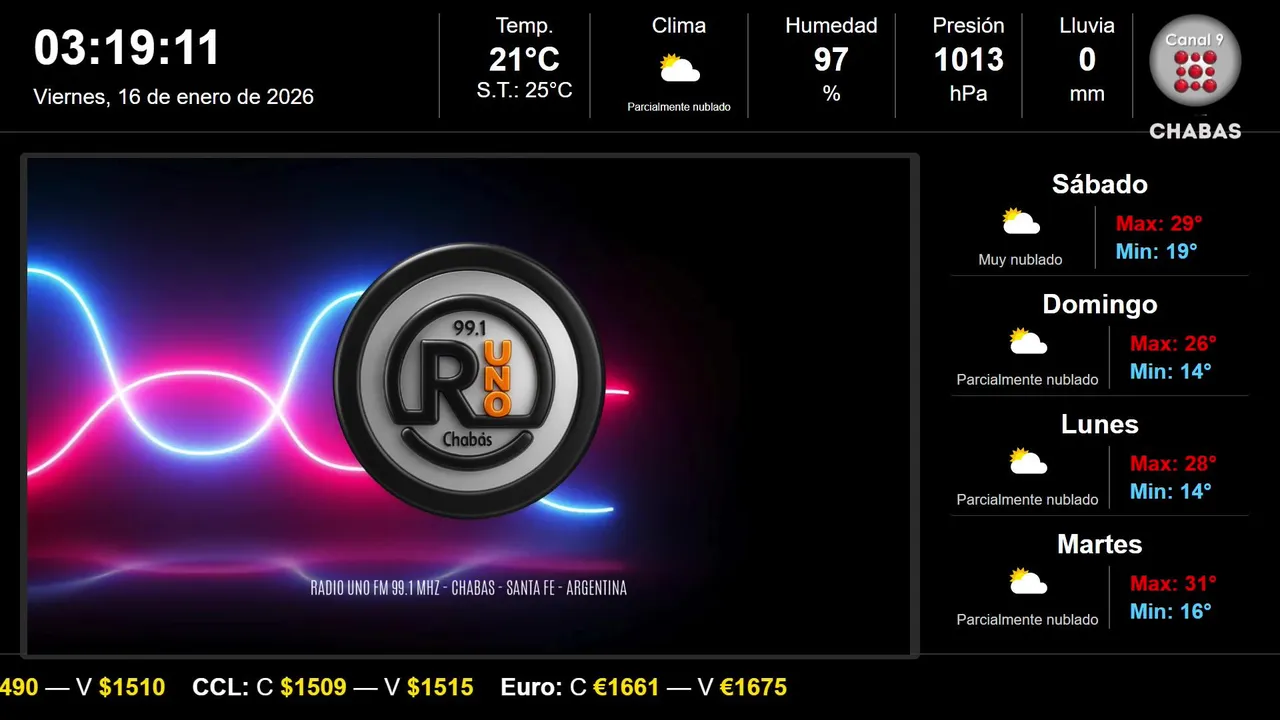Image resolution: width=1280 pixels, height=720 pixels.
Task: Click the Humedad heading
Action: pyautogui.click(x=831, y=26)
